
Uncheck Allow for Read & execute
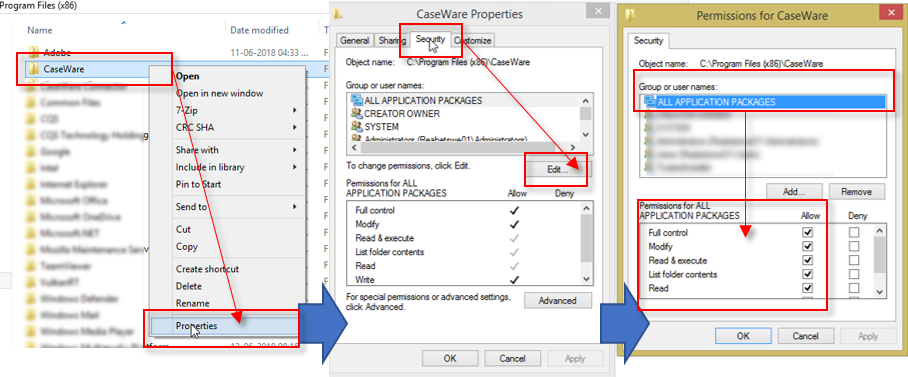tap(808, 260)
